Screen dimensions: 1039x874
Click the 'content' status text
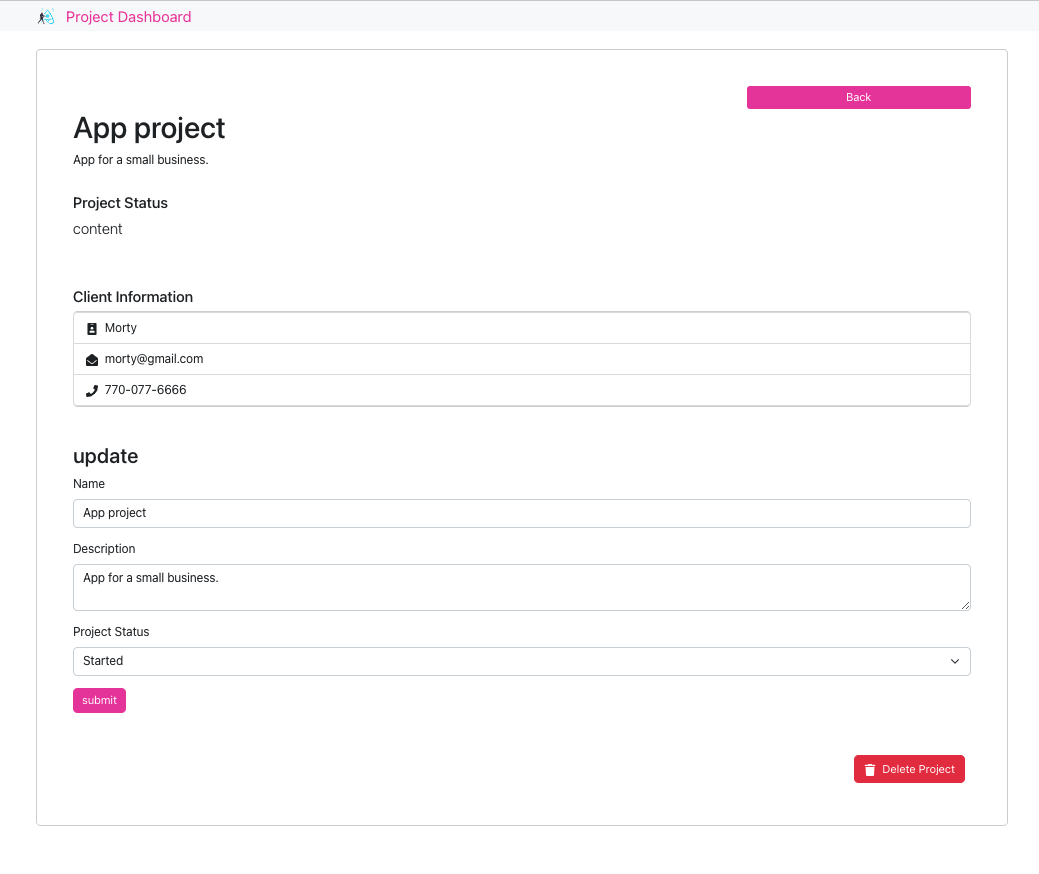coord(97,229)
